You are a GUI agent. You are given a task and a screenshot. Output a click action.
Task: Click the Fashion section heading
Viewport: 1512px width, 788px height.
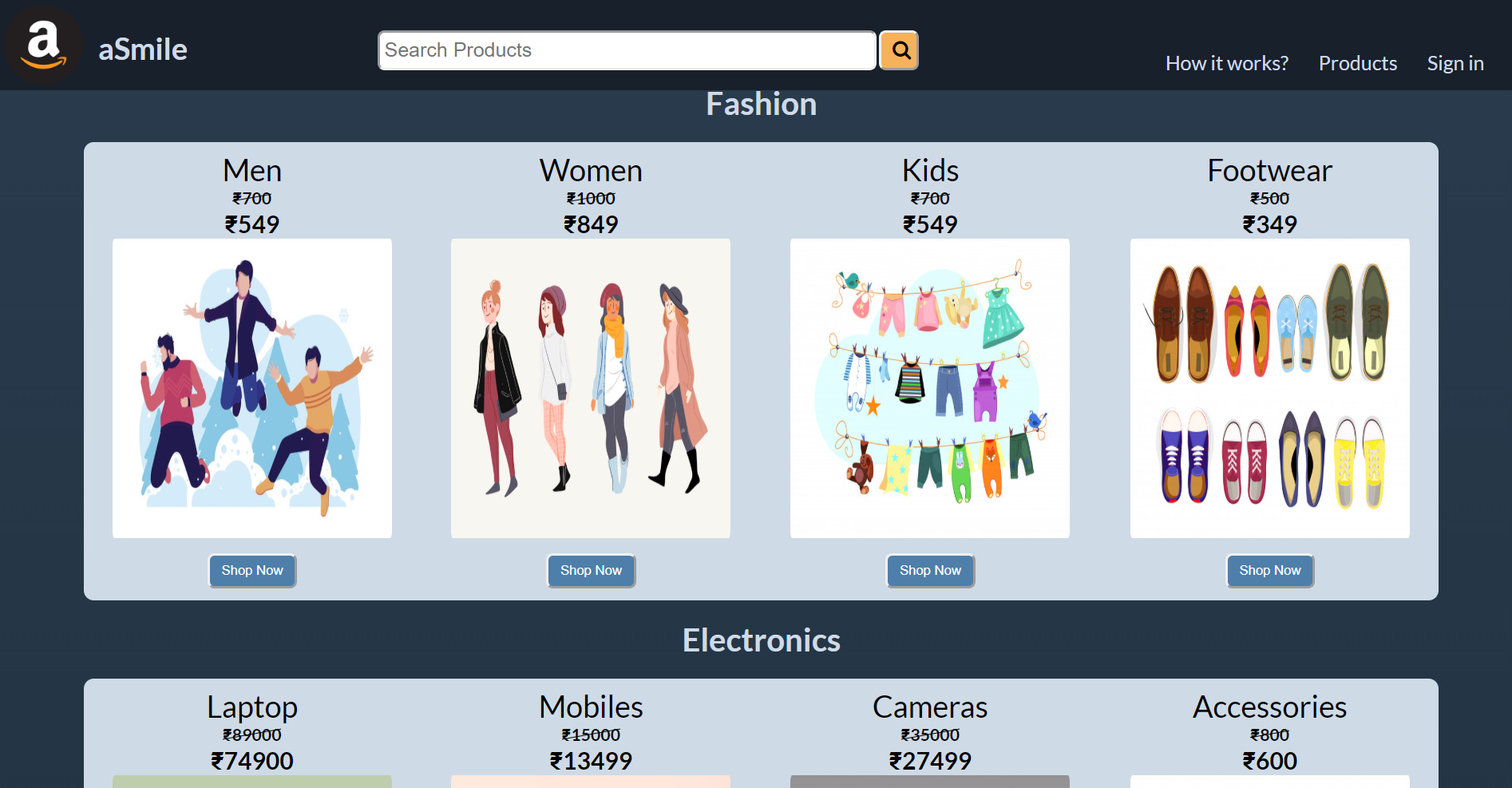(762, 104)
